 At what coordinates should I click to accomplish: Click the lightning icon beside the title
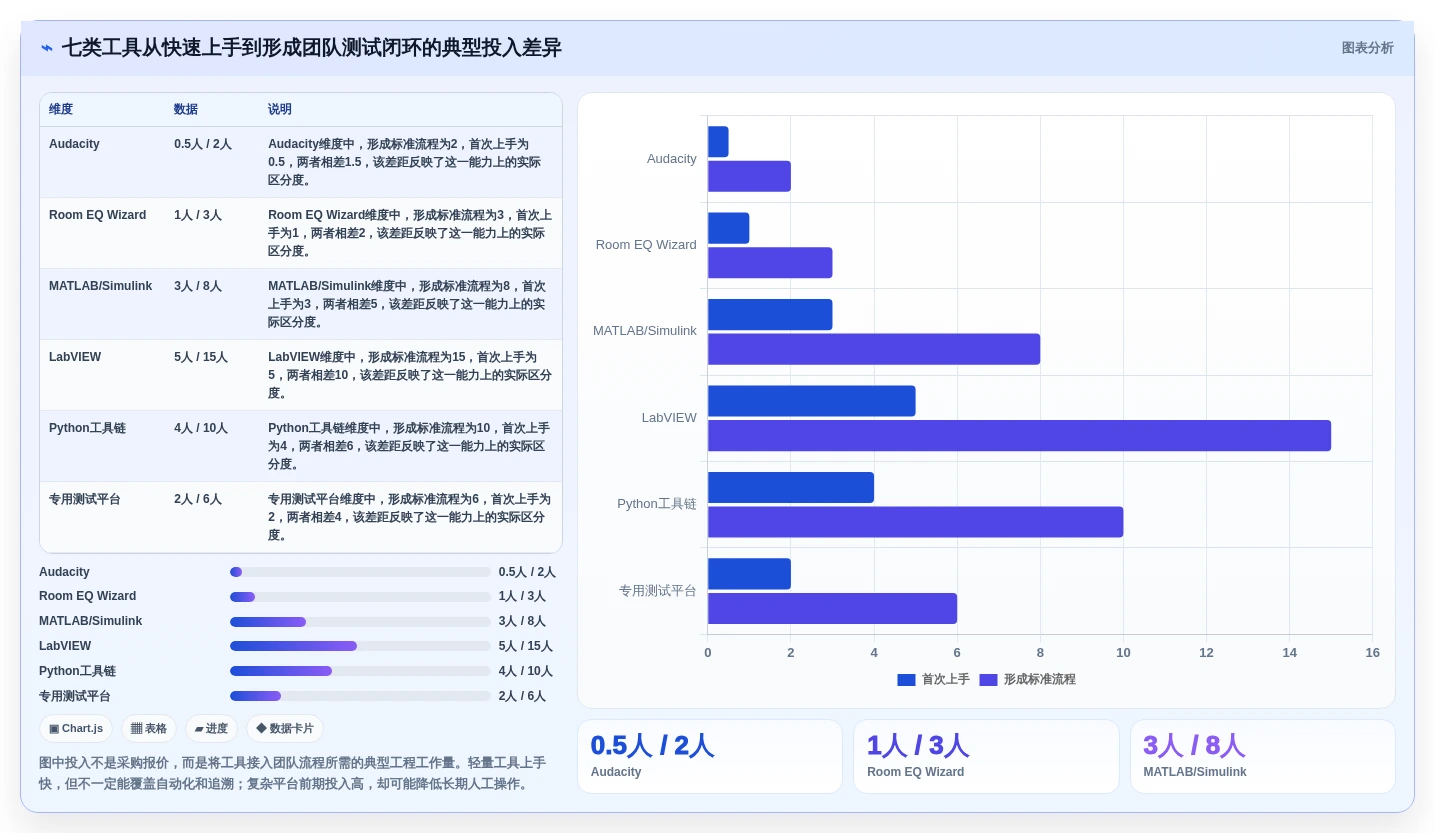(47, 48)
